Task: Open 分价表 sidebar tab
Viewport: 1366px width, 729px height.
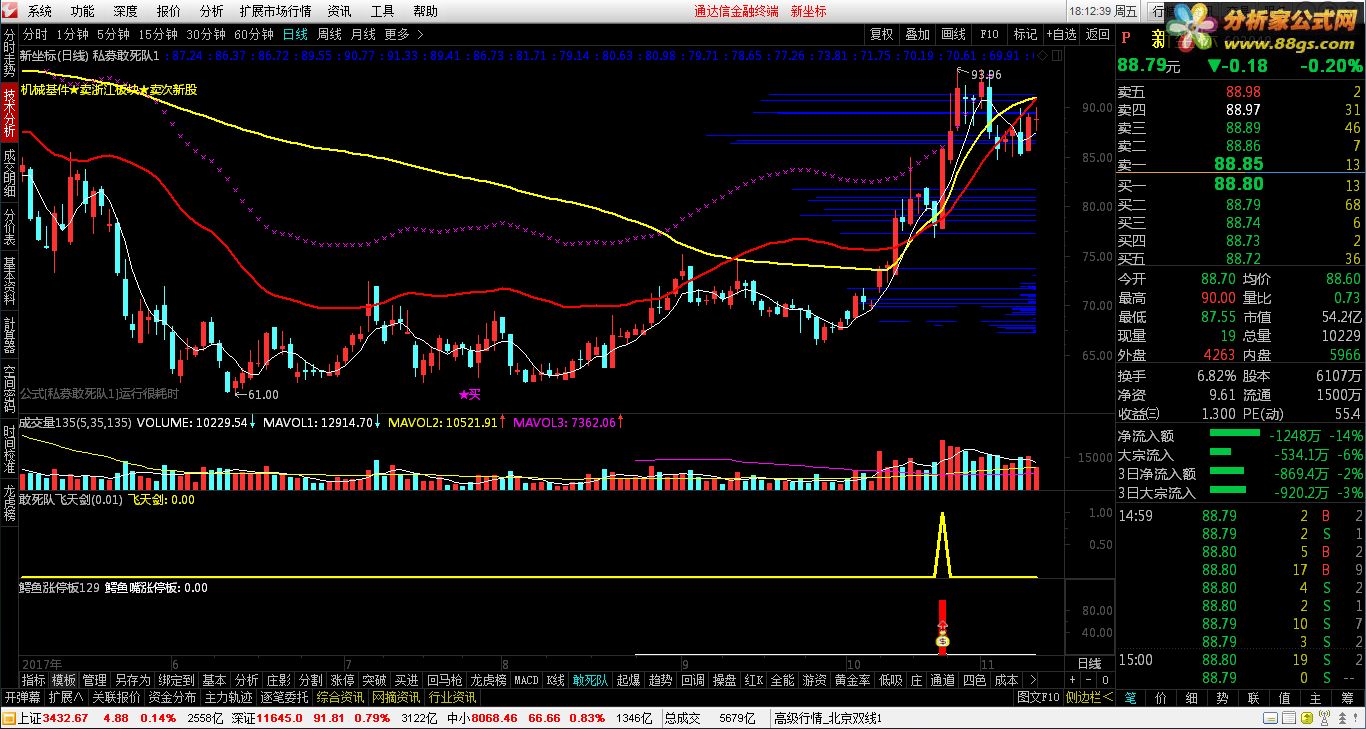Action: pyautogui.click(x=9, y=227)
